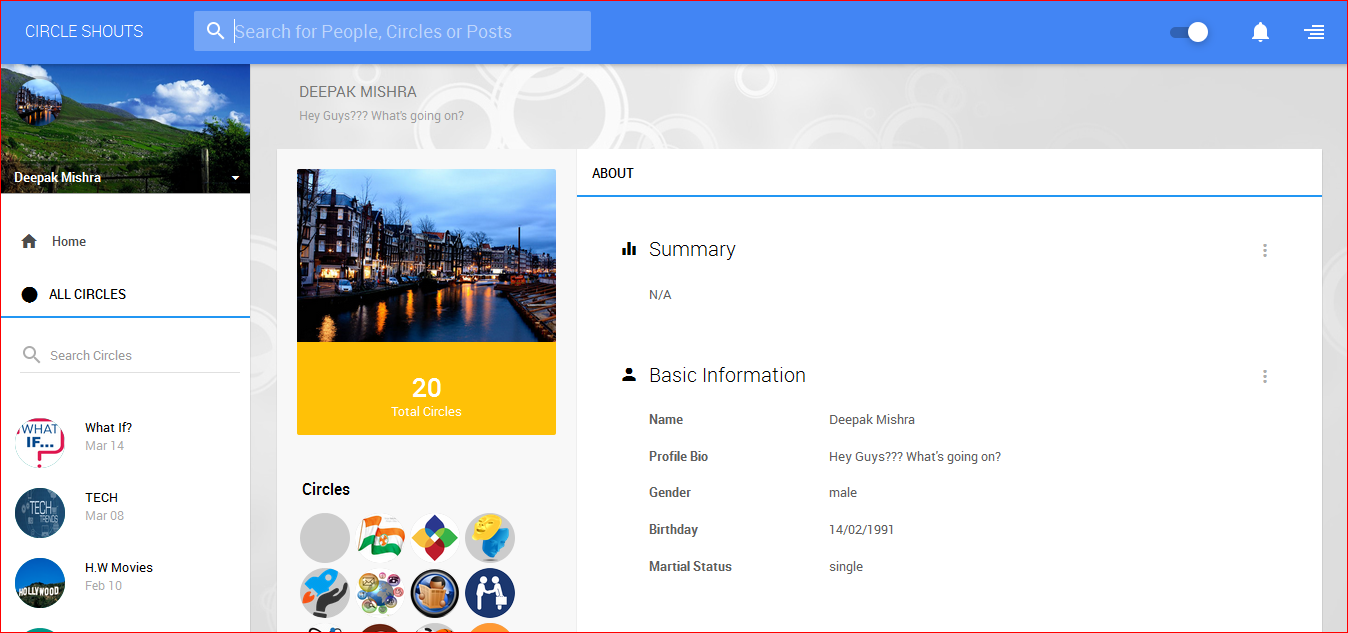
Task: Click the Profile Bio value in Basic Information
Action: pos(915,457)
